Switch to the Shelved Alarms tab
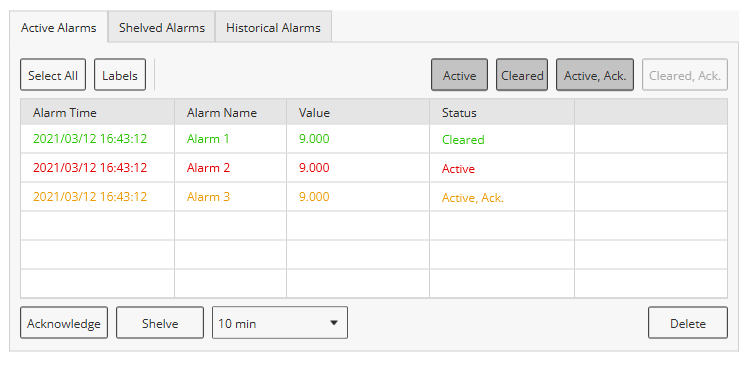Screen dimensions: 744x390 point(162,28)
